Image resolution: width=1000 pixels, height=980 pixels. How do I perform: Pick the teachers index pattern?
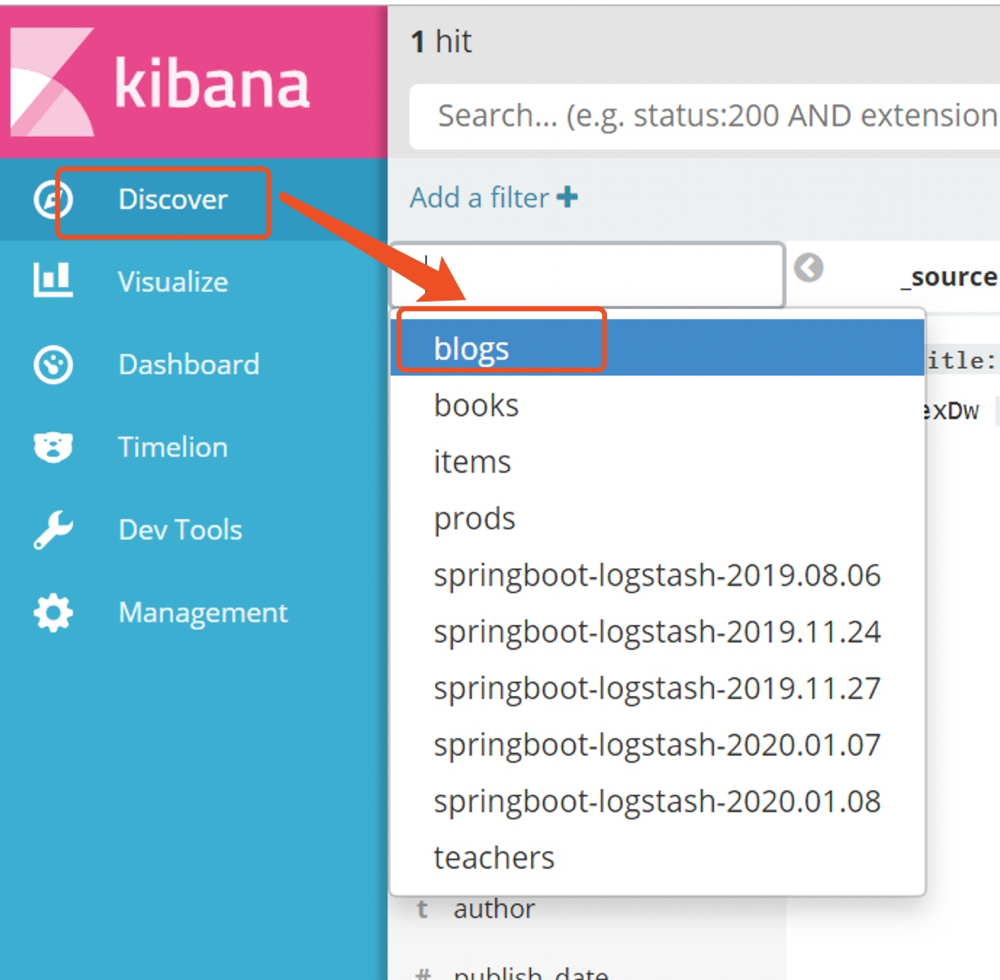point(658,858)
